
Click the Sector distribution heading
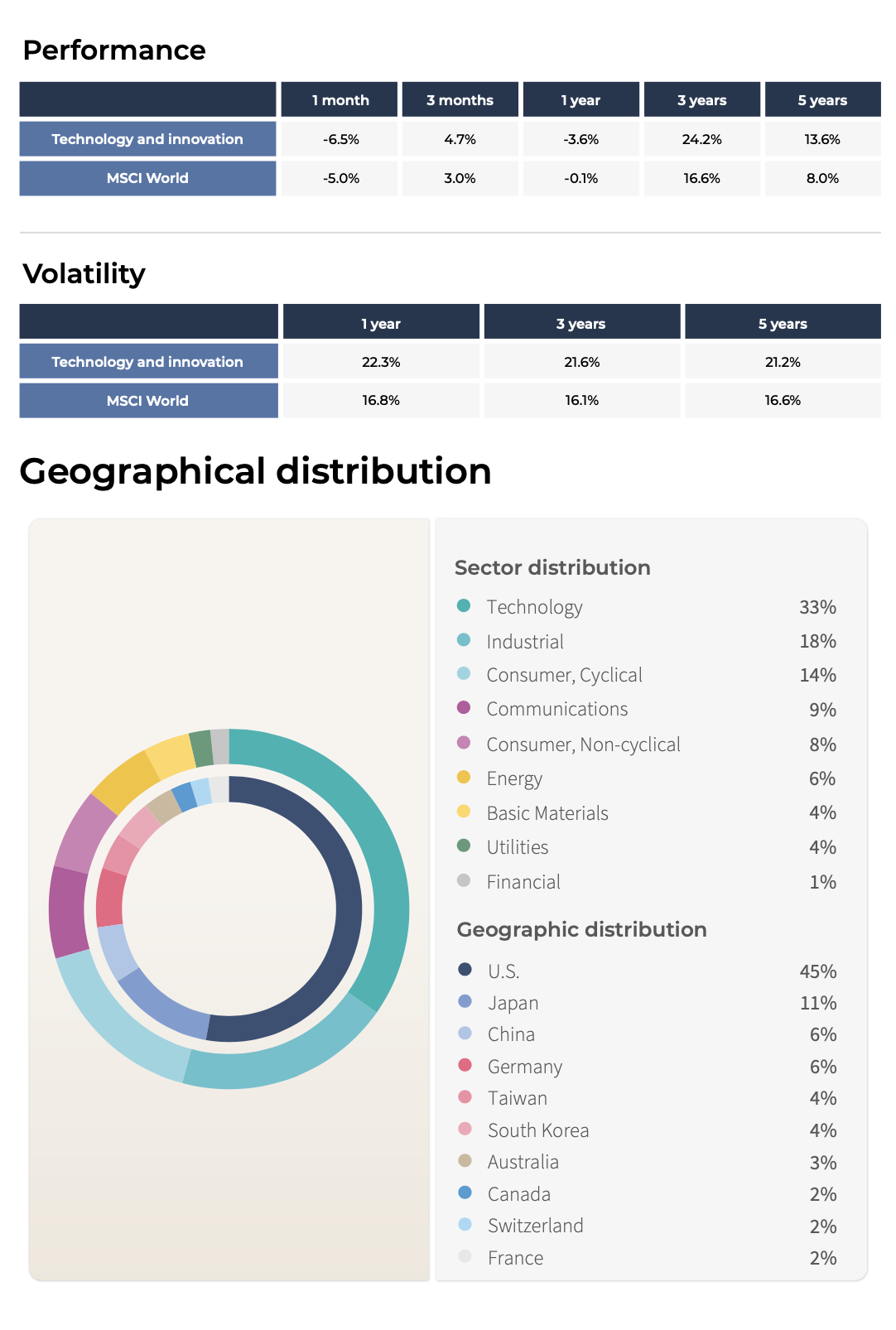click(552, 568)
